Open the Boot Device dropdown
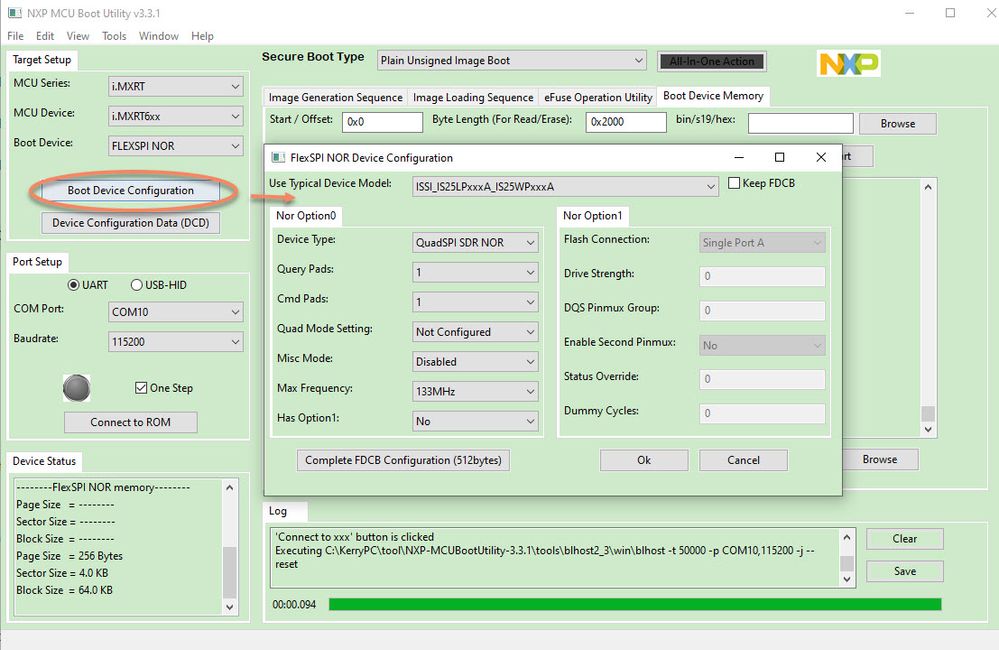This screenshot has height=650, width=999. coord(176,146)
